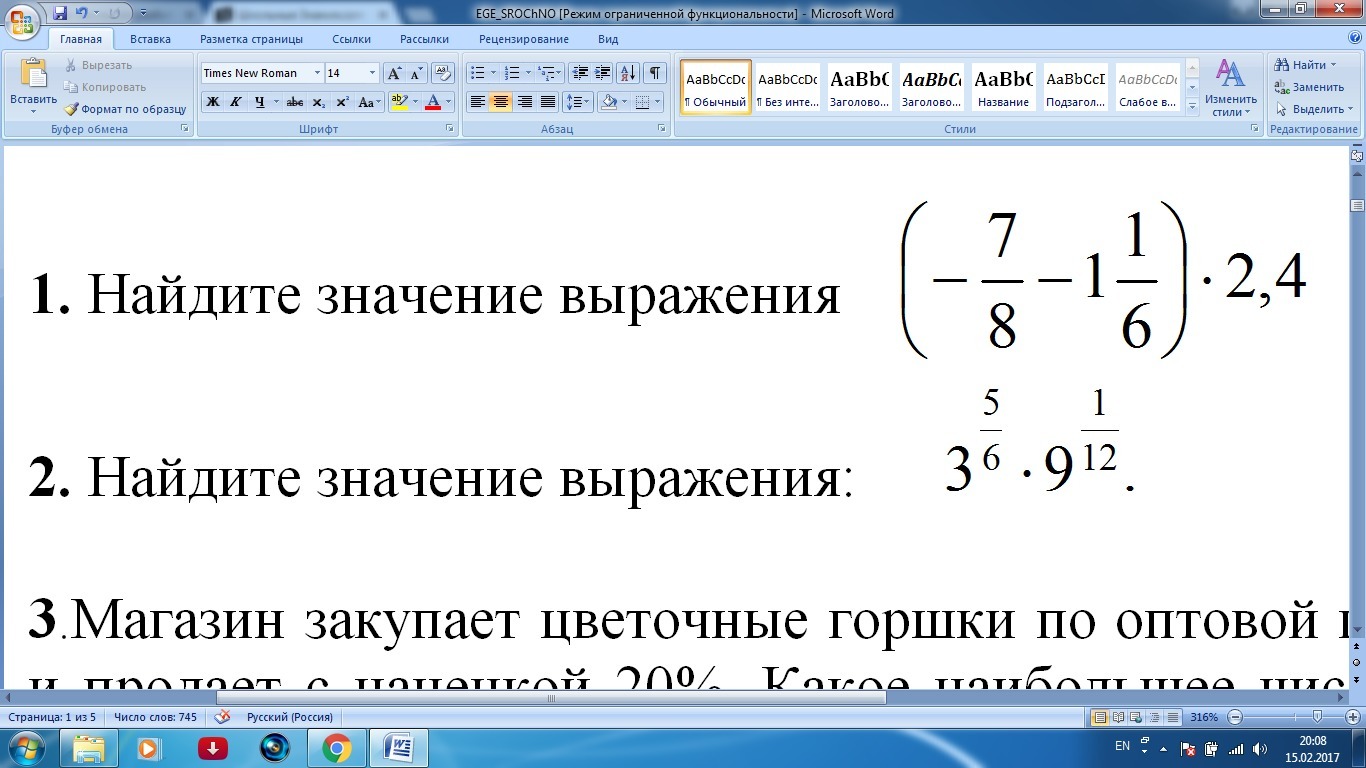Open the line spacing dropdown
Screen dimensions: 1366x768
(577, 102)
